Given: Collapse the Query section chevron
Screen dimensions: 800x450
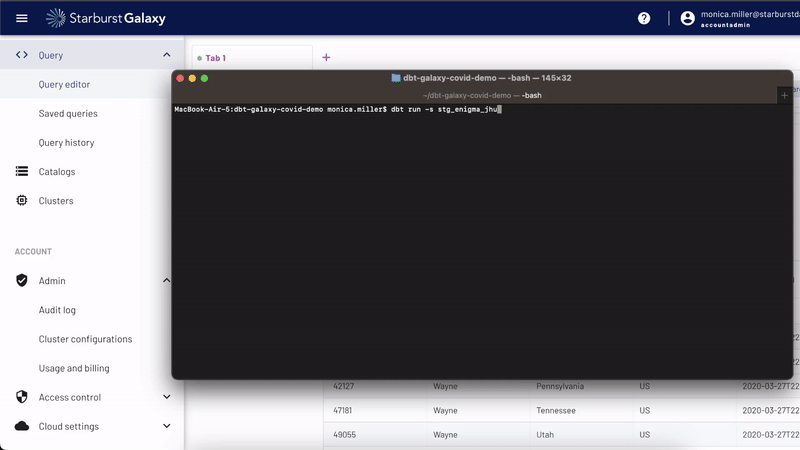Looking at the screenshot, I should point(167,55).
